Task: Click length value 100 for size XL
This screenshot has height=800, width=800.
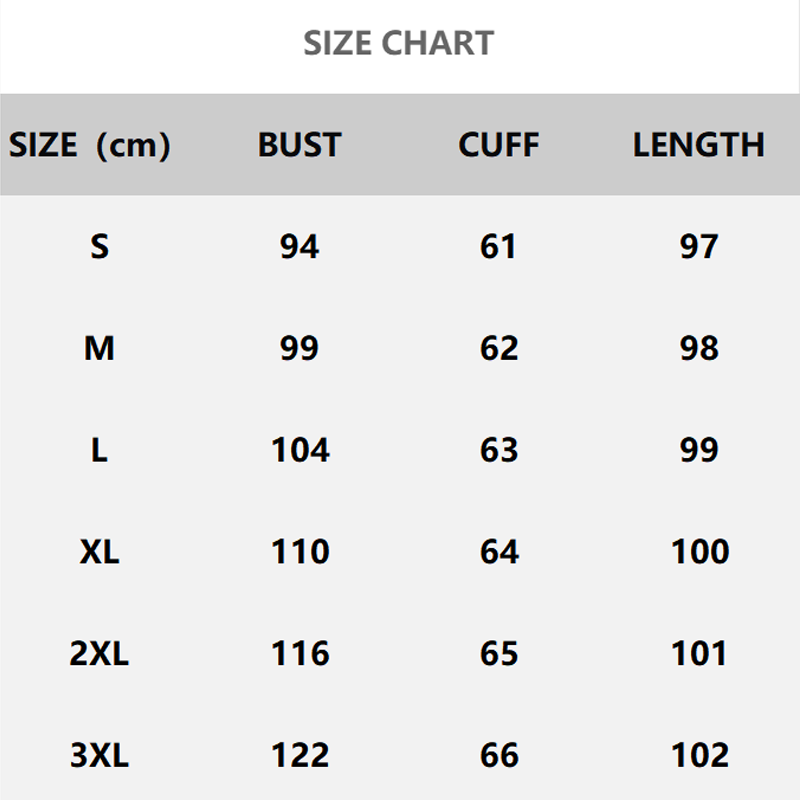Action: click(x=700, y=551)
